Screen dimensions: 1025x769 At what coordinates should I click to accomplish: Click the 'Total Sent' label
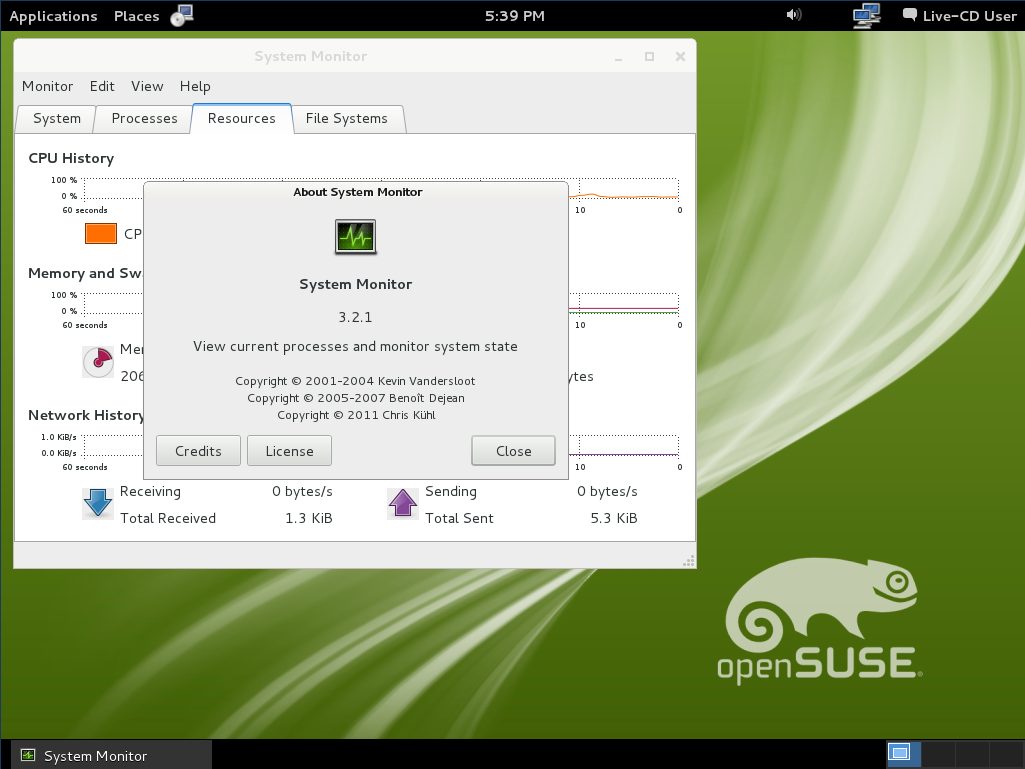(459, 518)
